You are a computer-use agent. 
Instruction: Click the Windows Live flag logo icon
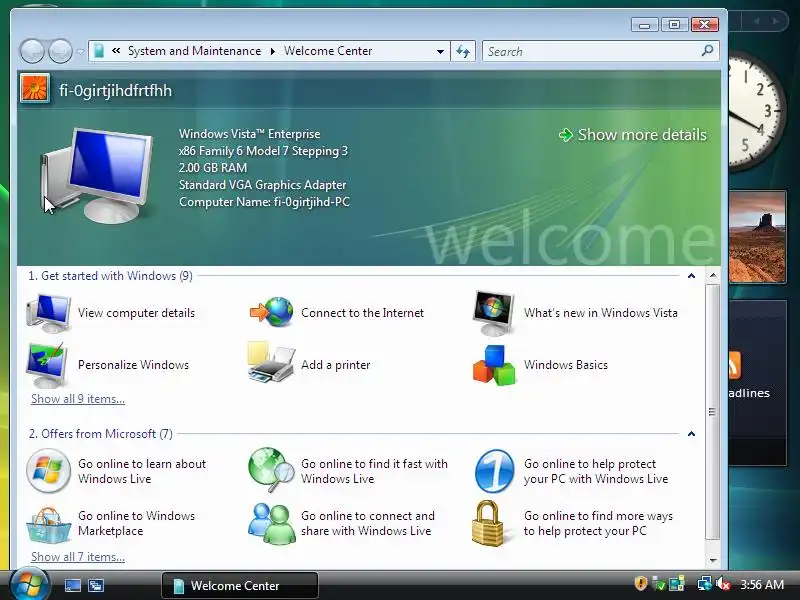(x=48, y=470)
